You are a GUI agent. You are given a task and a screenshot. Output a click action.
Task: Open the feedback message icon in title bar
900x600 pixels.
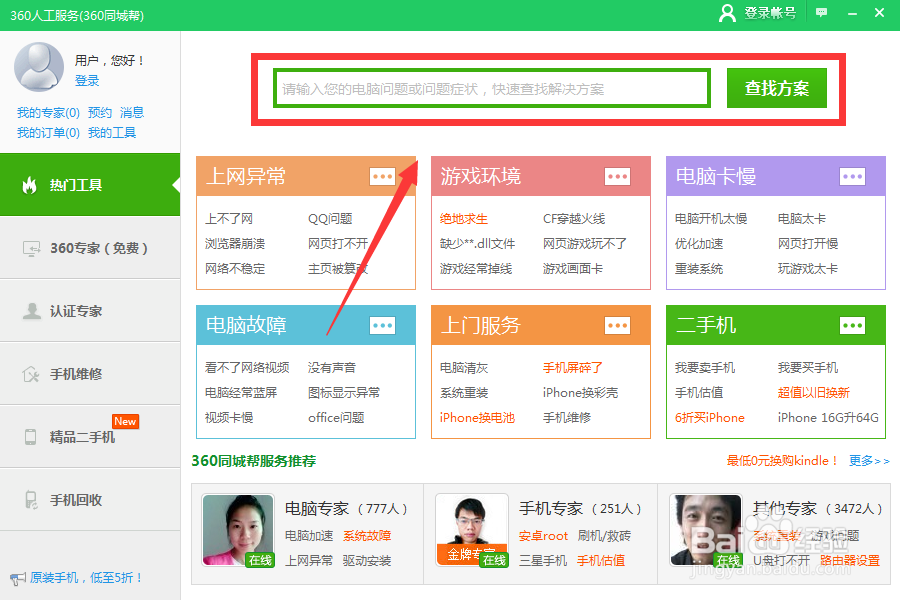[821, 13]
